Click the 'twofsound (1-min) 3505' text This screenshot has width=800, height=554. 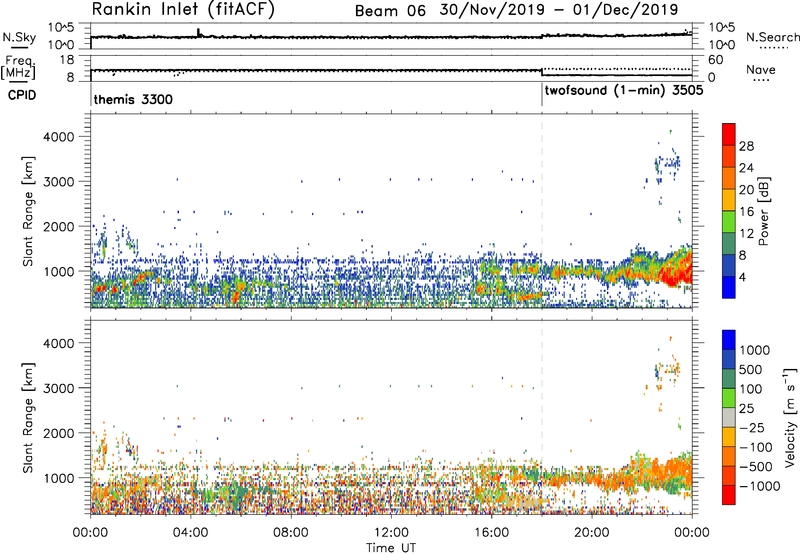[624, 91]
